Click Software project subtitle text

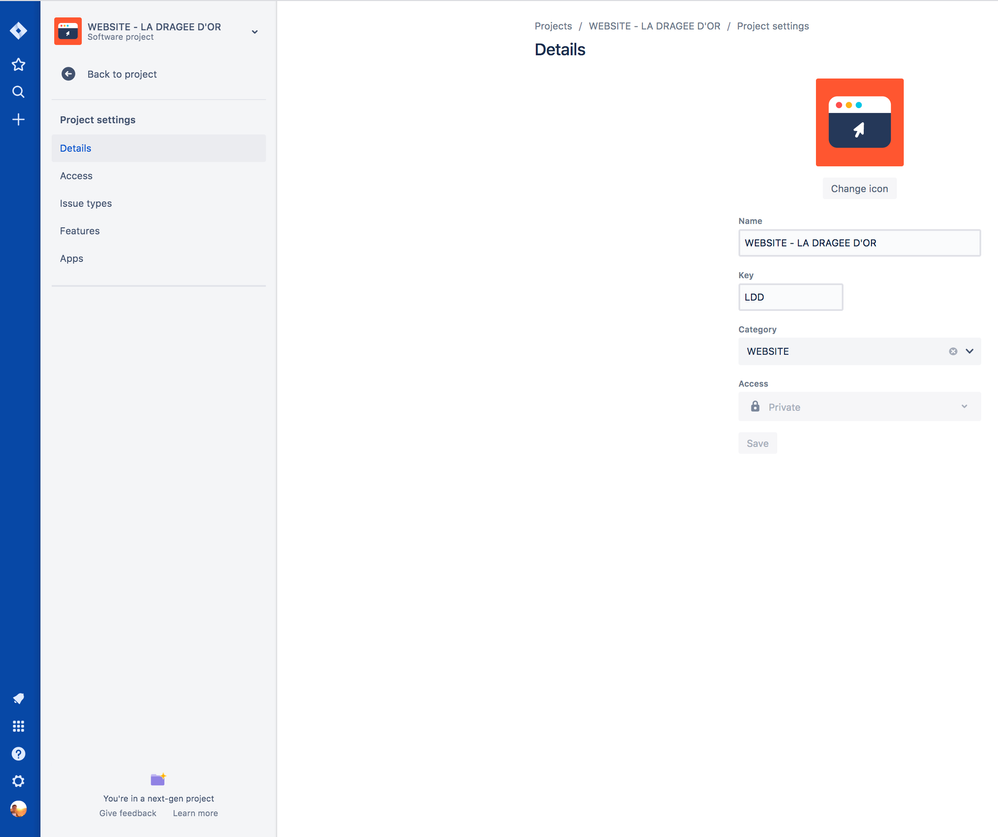[x=120, y=38]
